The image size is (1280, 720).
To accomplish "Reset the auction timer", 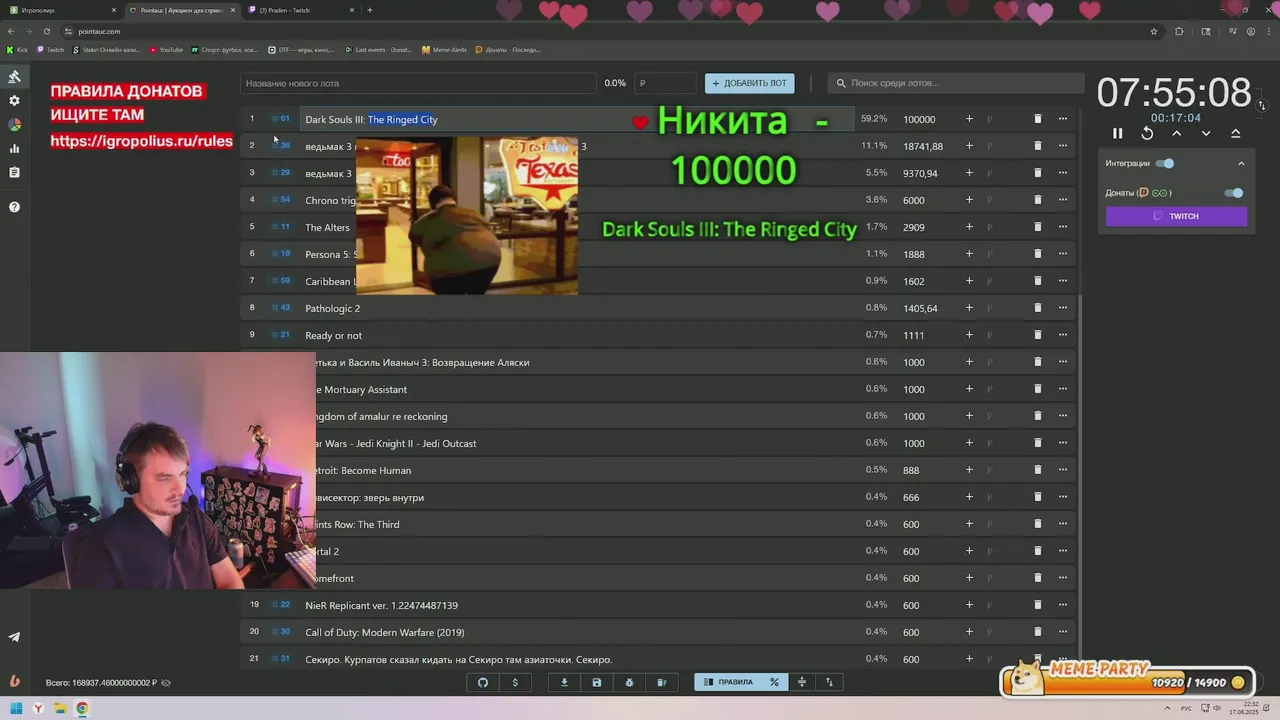I will pyautogui.click(x=1147, y=134).
